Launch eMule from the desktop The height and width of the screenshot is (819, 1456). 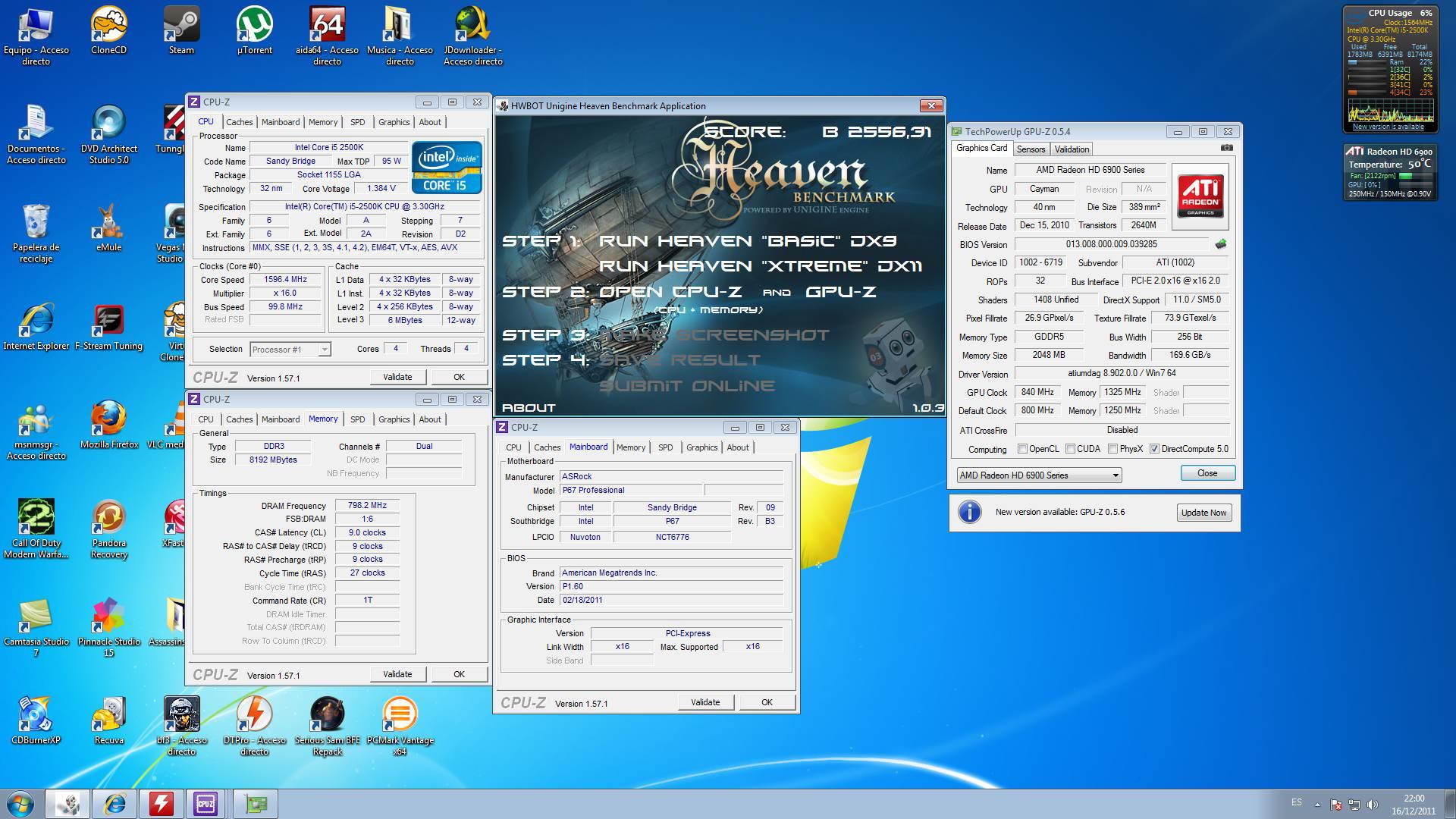pos(108,228)
